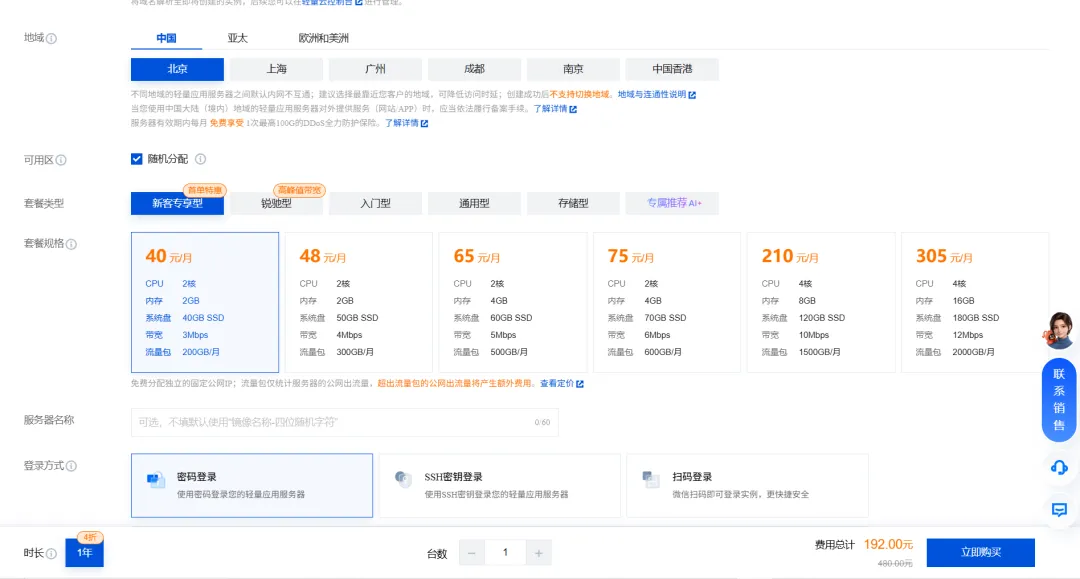Click the 192.00元 total price

tap(888, 545)
